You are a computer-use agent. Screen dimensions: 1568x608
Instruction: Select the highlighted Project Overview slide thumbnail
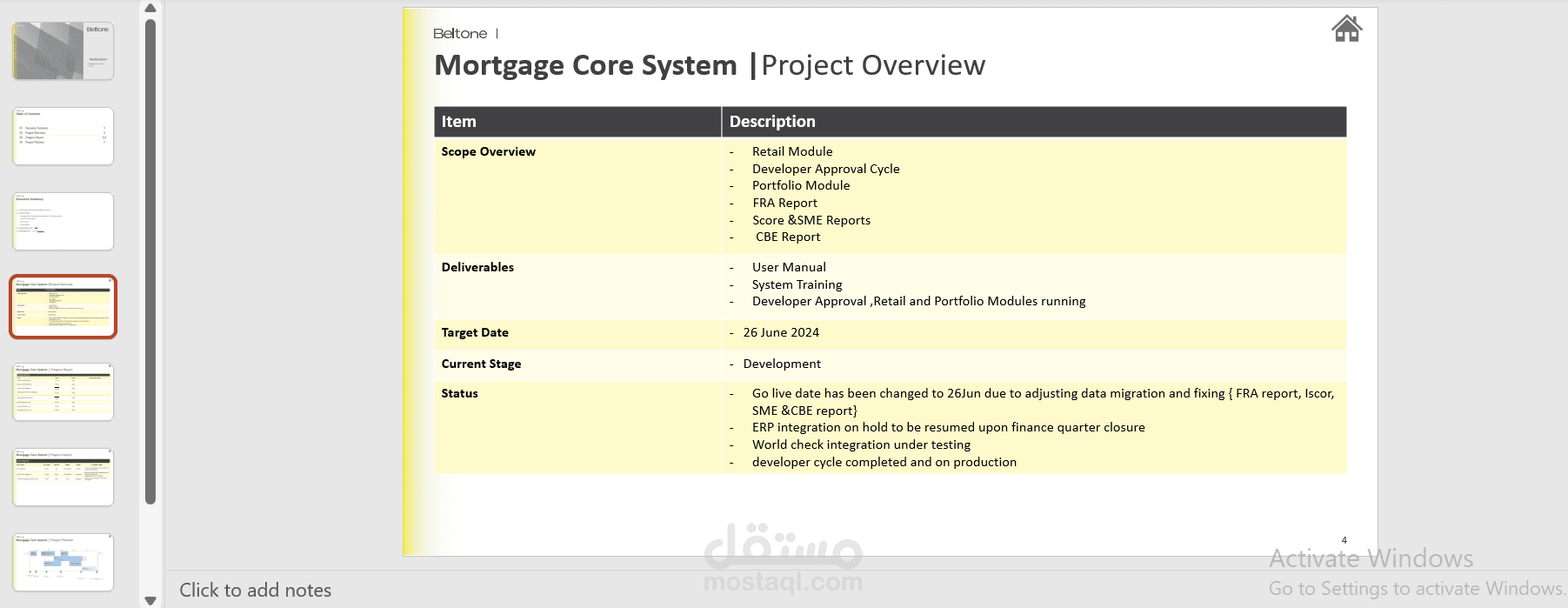(x=63, y=307)
